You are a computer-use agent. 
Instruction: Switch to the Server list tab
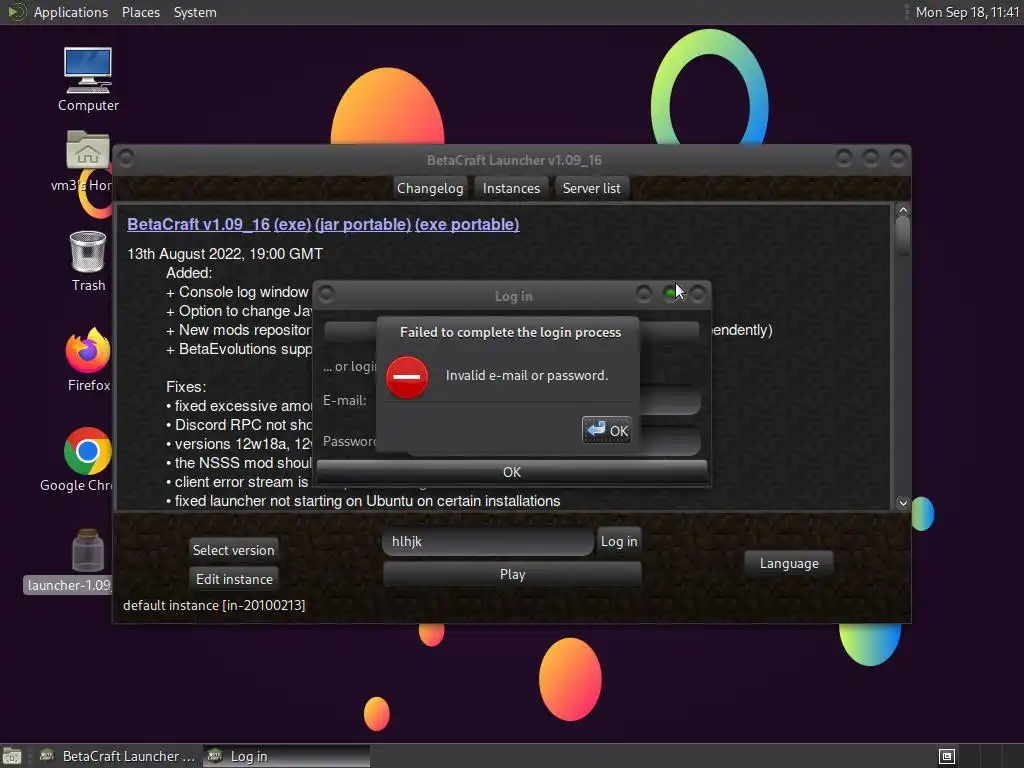pos(592,188)
